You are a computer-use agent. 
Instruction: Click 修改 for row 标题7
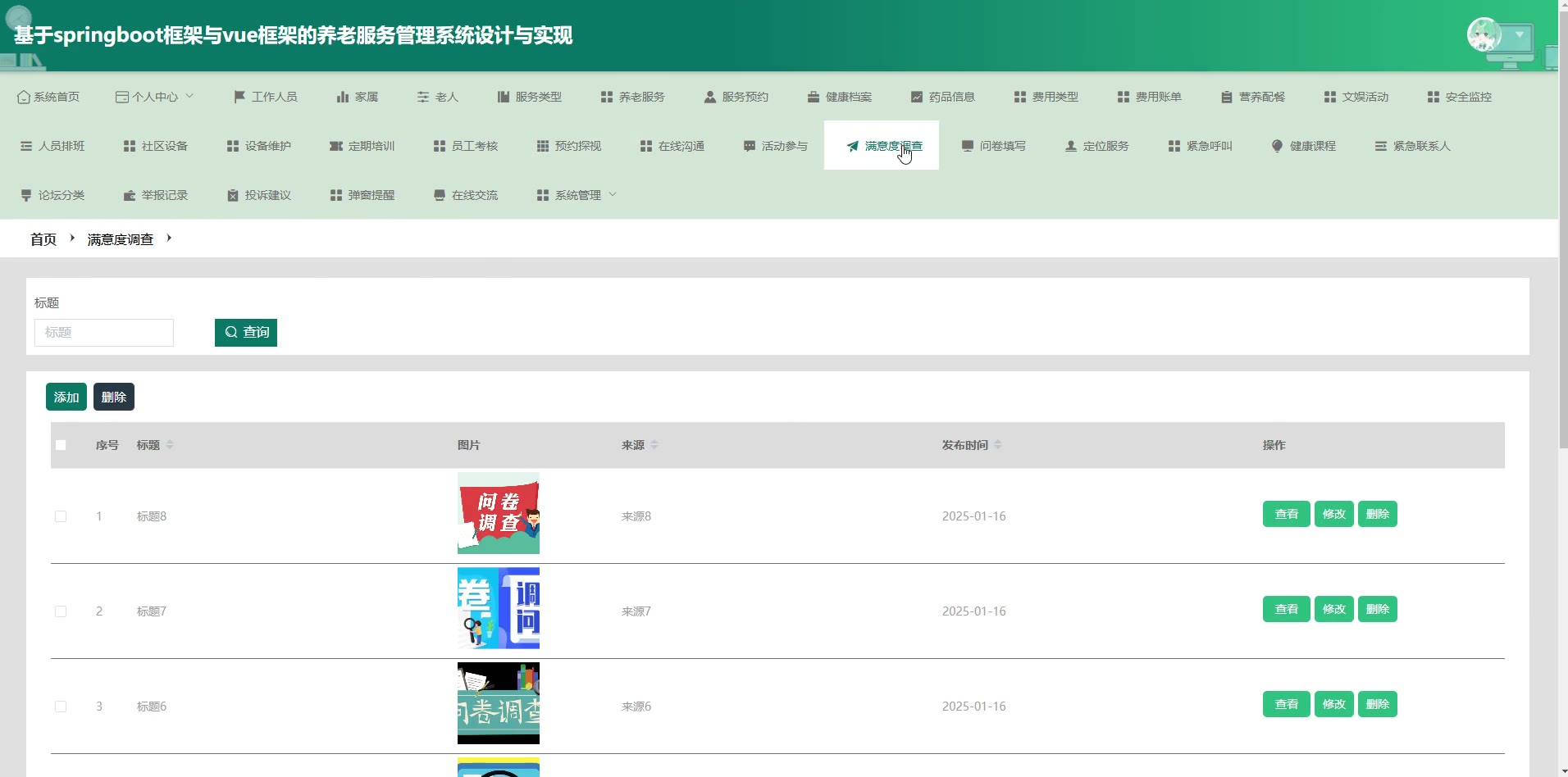[1334, 610]
